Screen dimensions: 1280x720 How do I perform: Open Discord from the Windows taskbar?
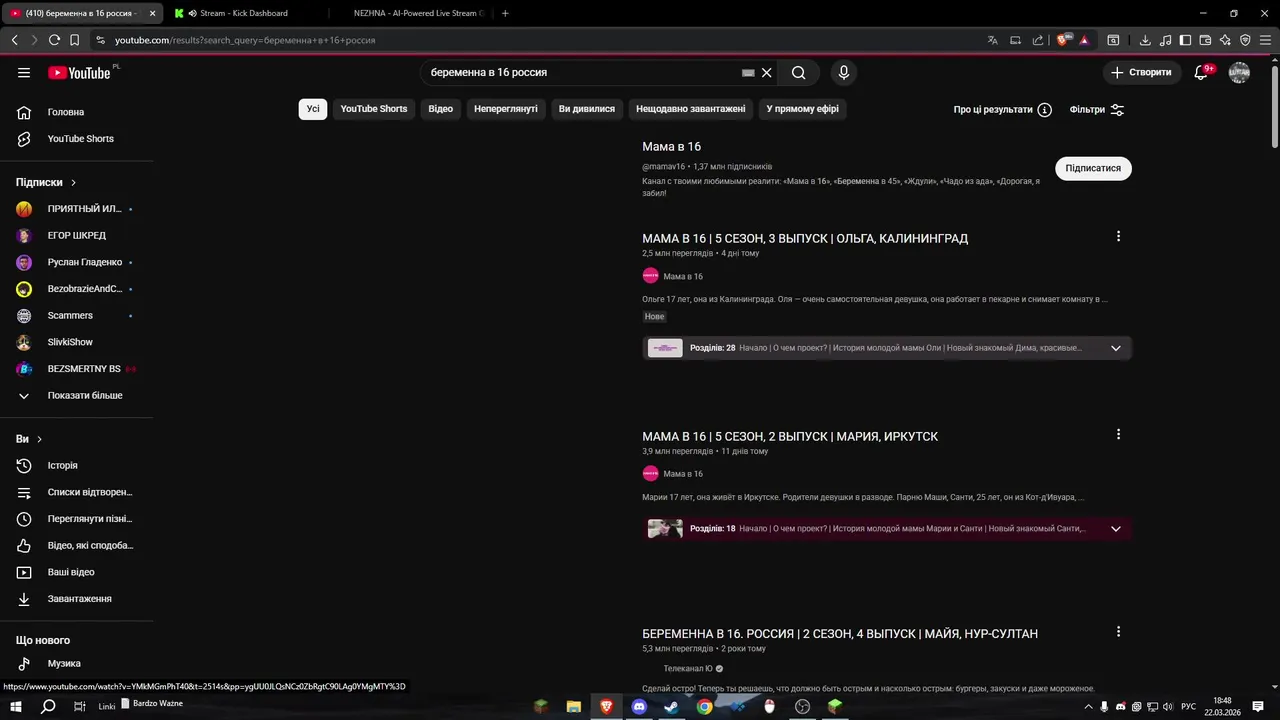tap(639, 707)
